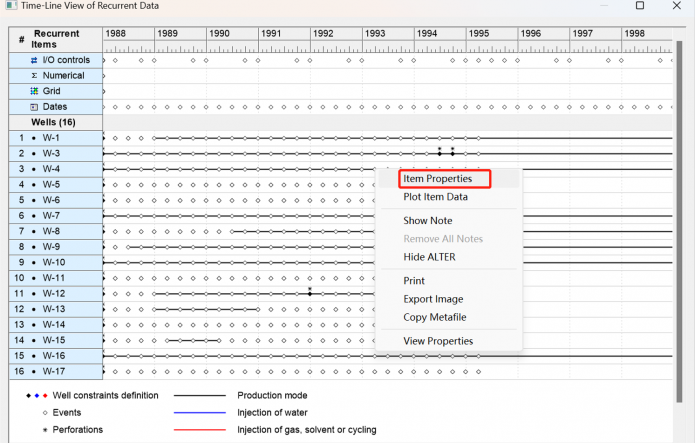695x443 pixels.
Task: Open Item Properties from context menu
Action: coord(438,179)
